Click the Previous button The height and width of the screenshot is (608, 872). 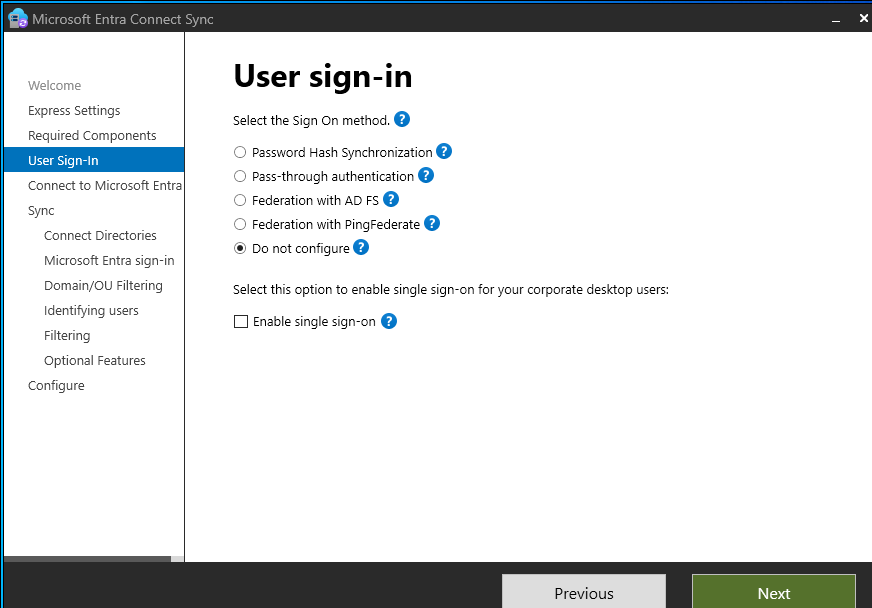[584, 592]
